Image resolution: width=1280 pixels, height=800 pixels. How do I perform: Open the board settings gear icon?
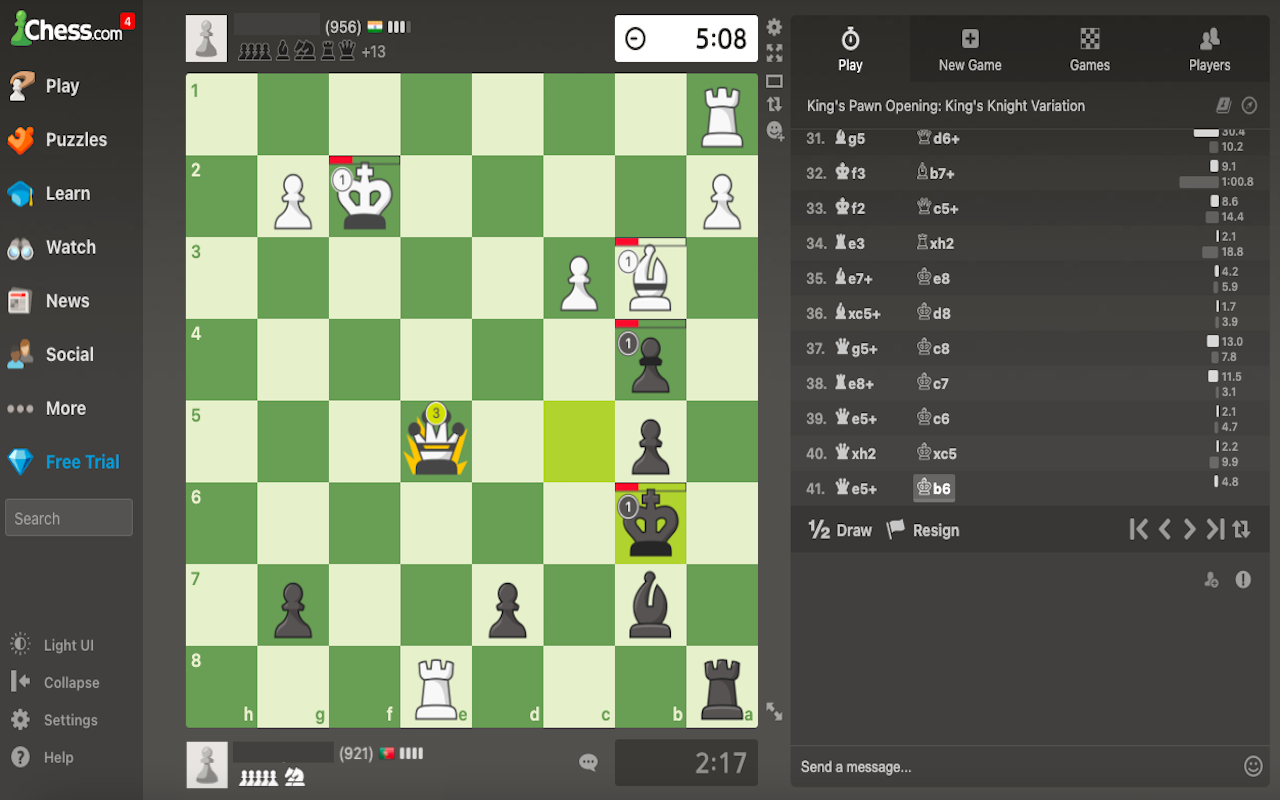pos(775,28)
